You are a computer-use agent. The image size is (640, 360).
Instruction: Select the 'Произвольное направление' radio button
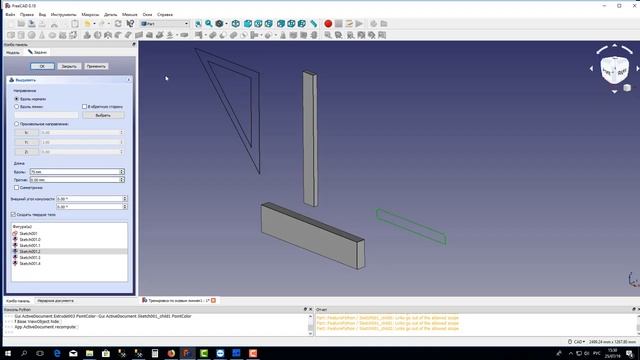pyautogui.click(x=17, y=124)
